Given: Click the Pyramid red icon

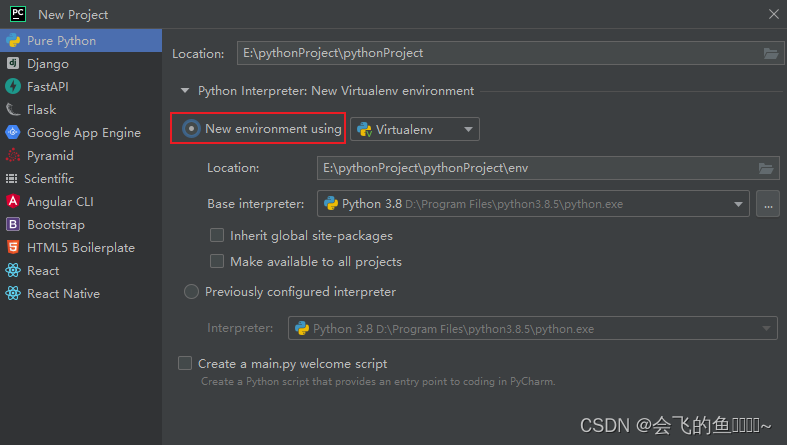Looking at the screenshot, I should pyautogui.click(x=13, y=156).
